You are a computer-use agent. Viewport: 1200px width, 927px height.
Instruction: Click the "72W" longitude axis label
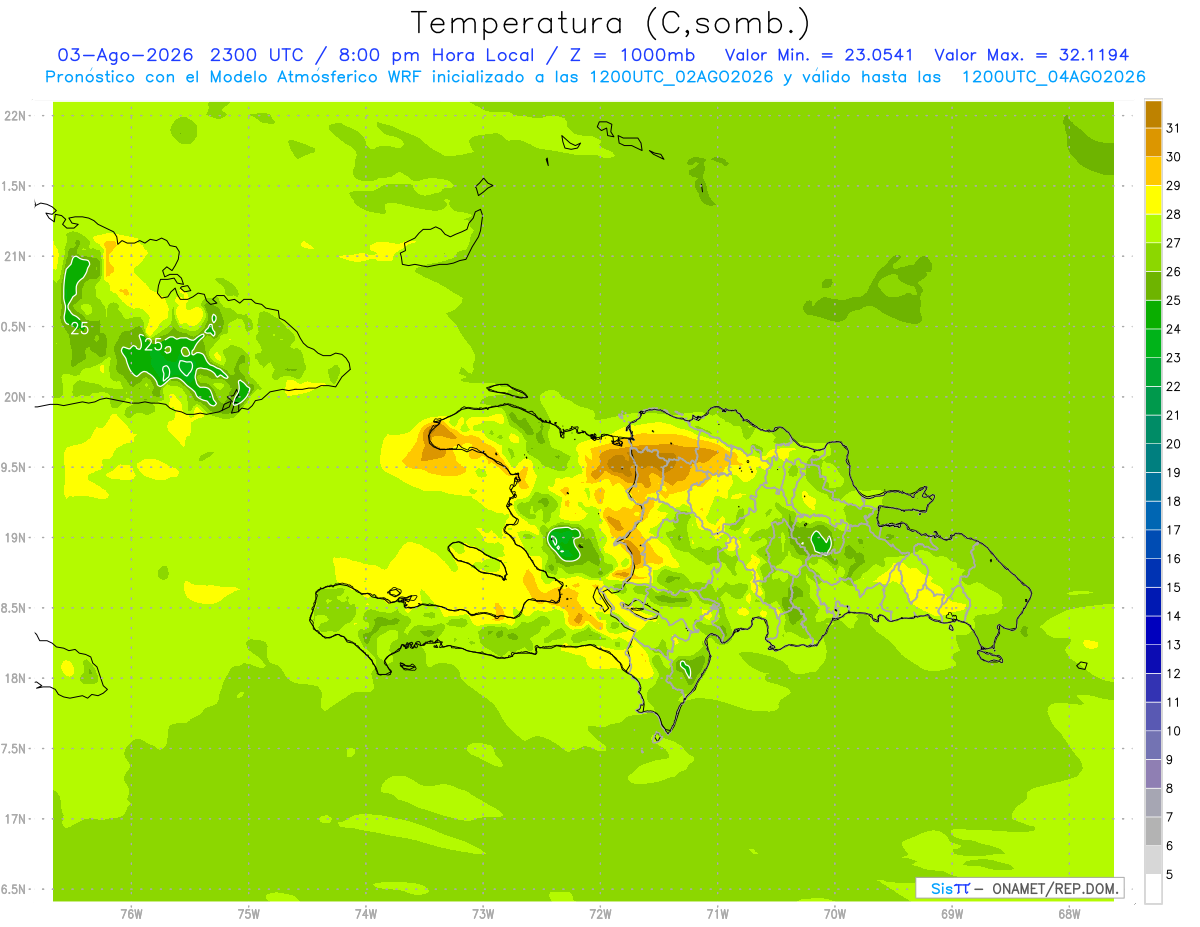600,914
